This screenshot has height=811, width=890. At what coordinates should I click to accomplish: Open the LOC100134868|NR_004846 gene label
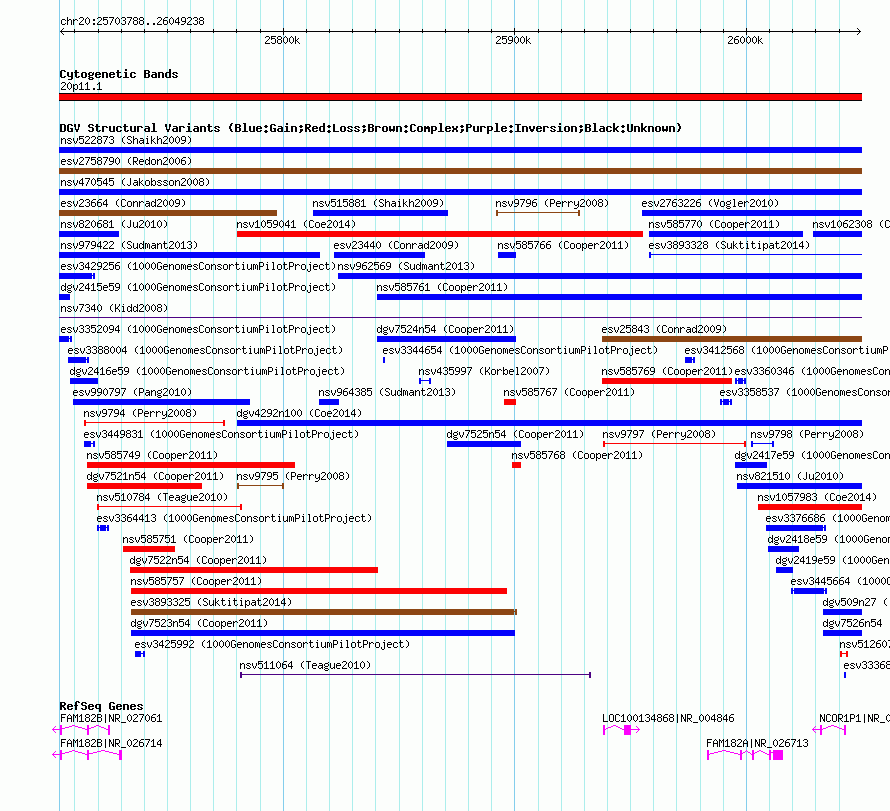click(669, 718)
